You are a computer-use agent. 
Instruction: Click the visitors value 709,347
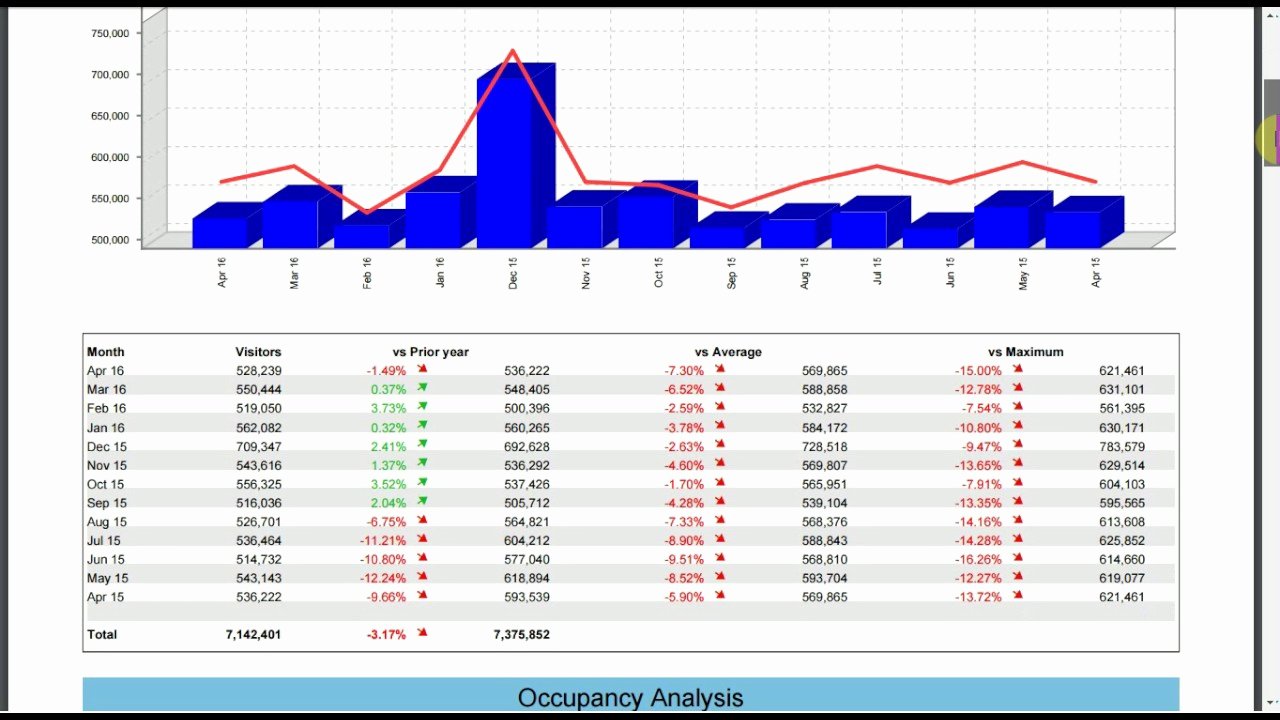pos(258,447)
